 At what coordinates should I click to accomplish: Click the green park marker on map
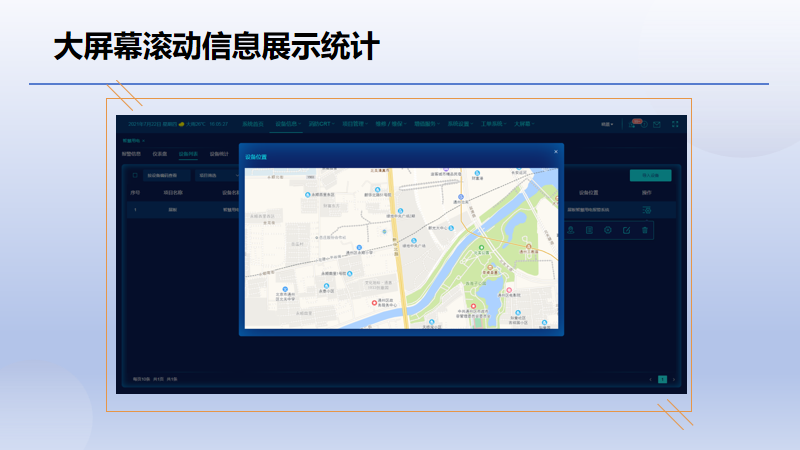click(481, 247)
